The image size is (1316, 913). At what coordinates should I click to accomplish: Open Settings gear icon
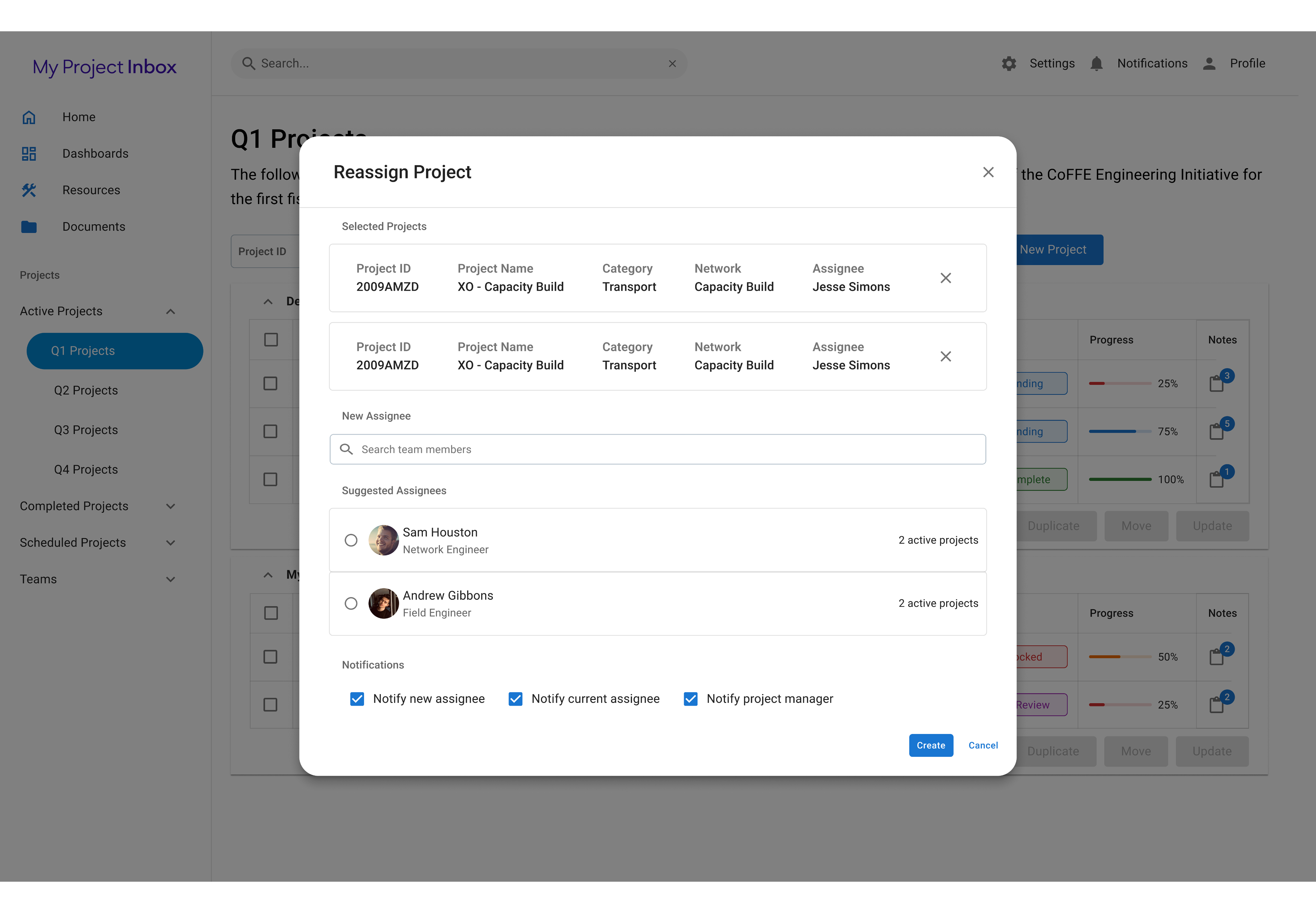click(x=1009, y=63)
